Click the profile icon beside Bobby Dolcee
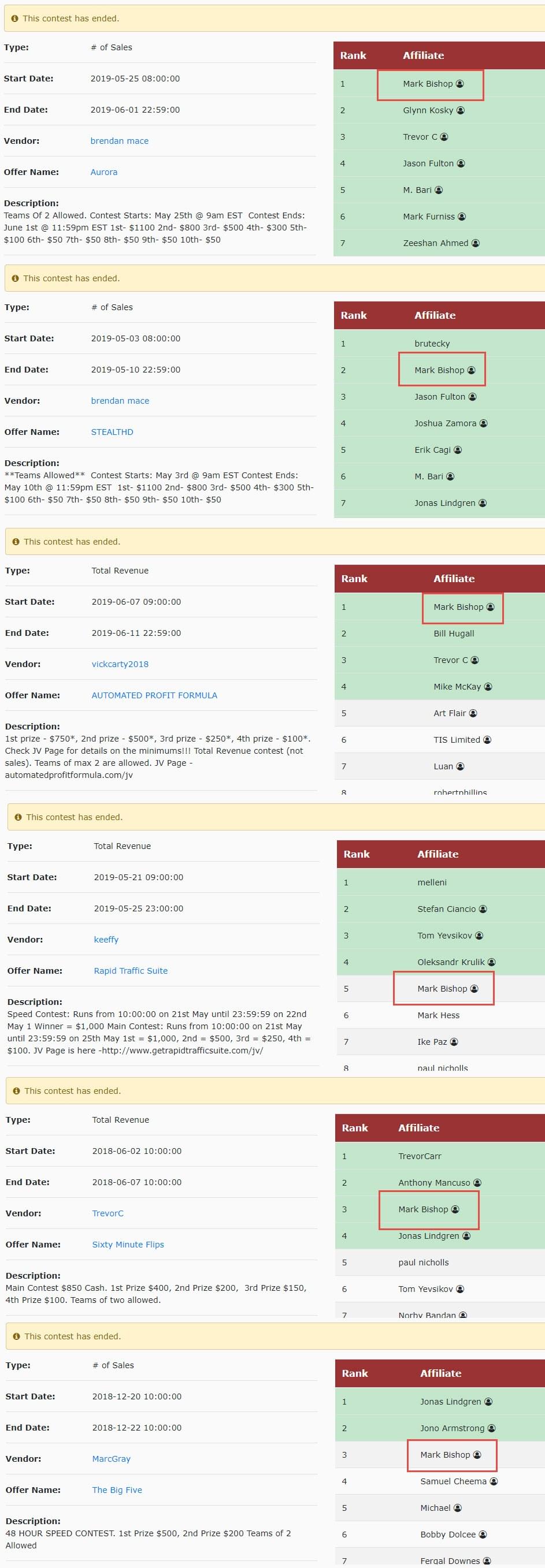This screenshot has width=545, height=1568. coord(483,1535)
